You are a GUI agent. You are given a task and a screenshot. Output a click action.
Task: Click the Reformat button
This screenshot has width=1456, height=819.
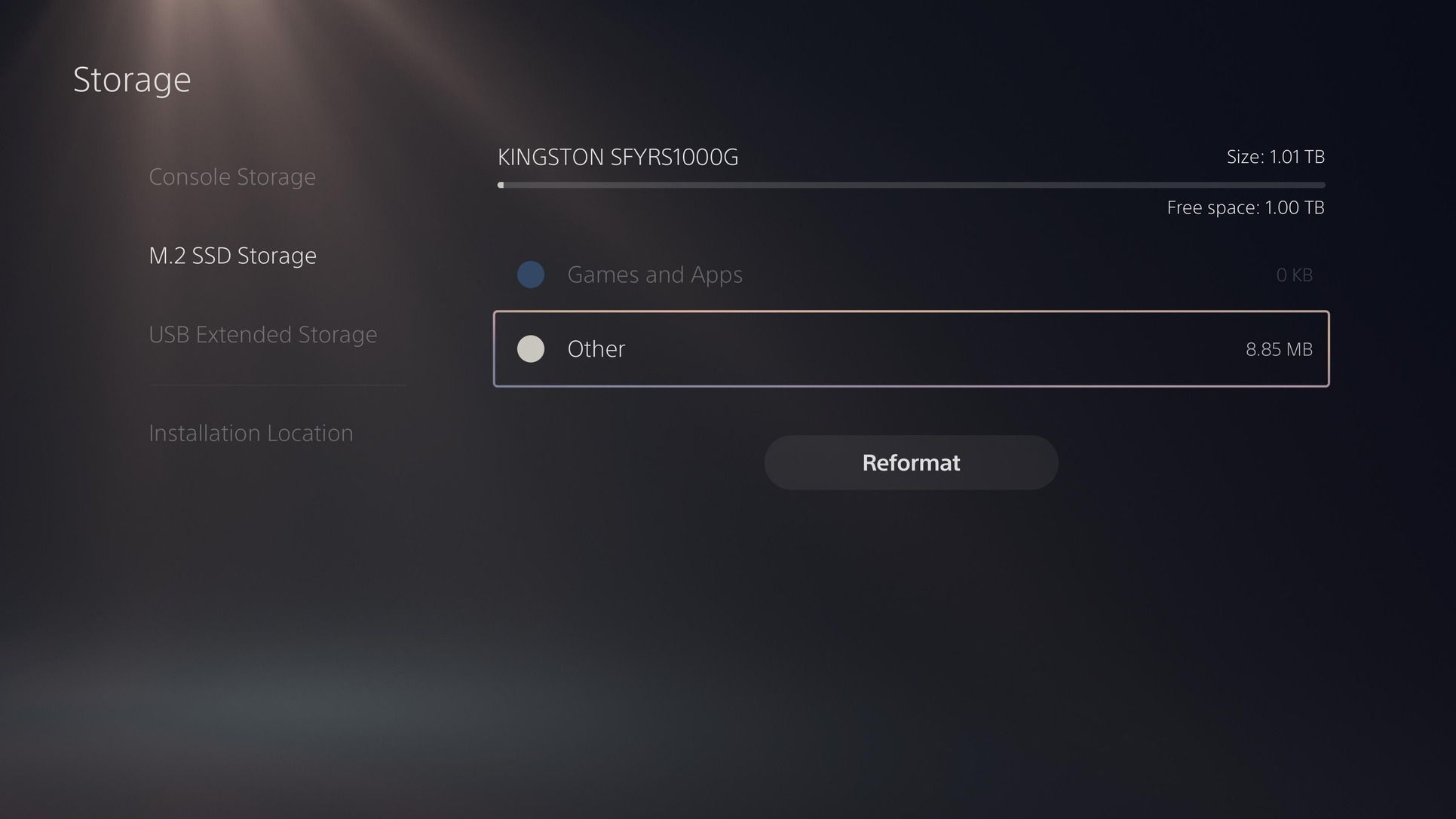(911, 462)
